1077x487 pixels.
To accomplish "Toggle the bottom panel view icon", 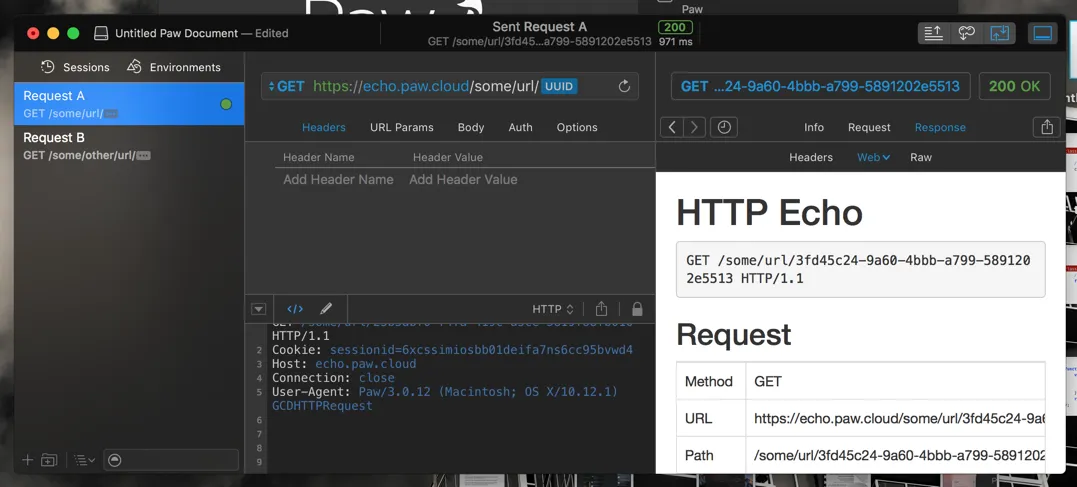I will 1043,33.
